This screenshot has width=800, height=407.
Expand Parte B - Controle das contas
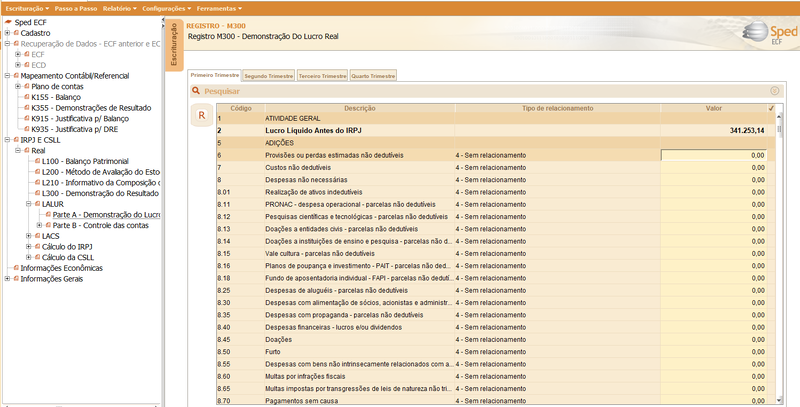(x=39, y=225)
